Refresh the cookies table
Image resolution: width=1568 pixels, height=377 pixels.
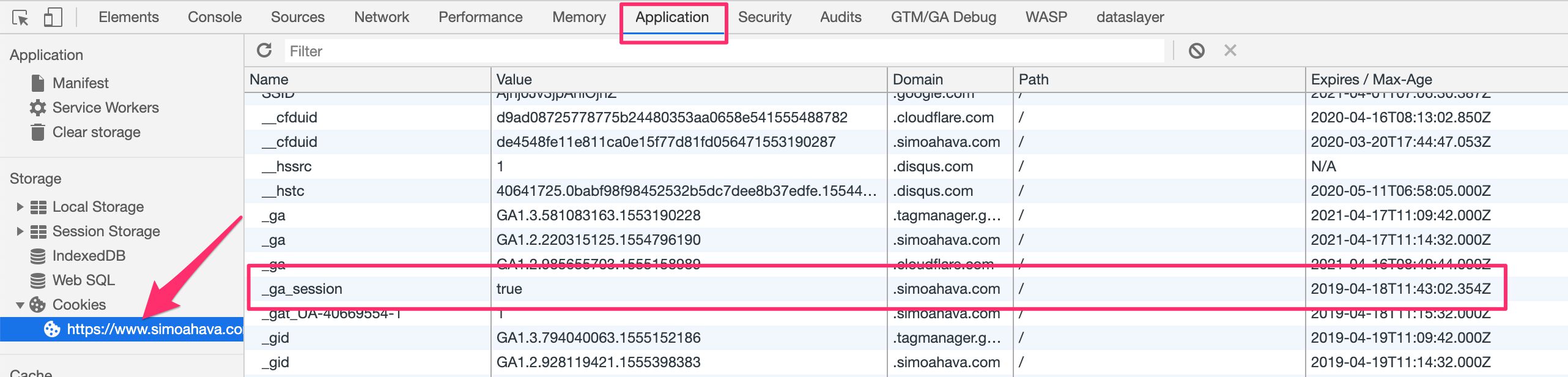pos(264,50)
